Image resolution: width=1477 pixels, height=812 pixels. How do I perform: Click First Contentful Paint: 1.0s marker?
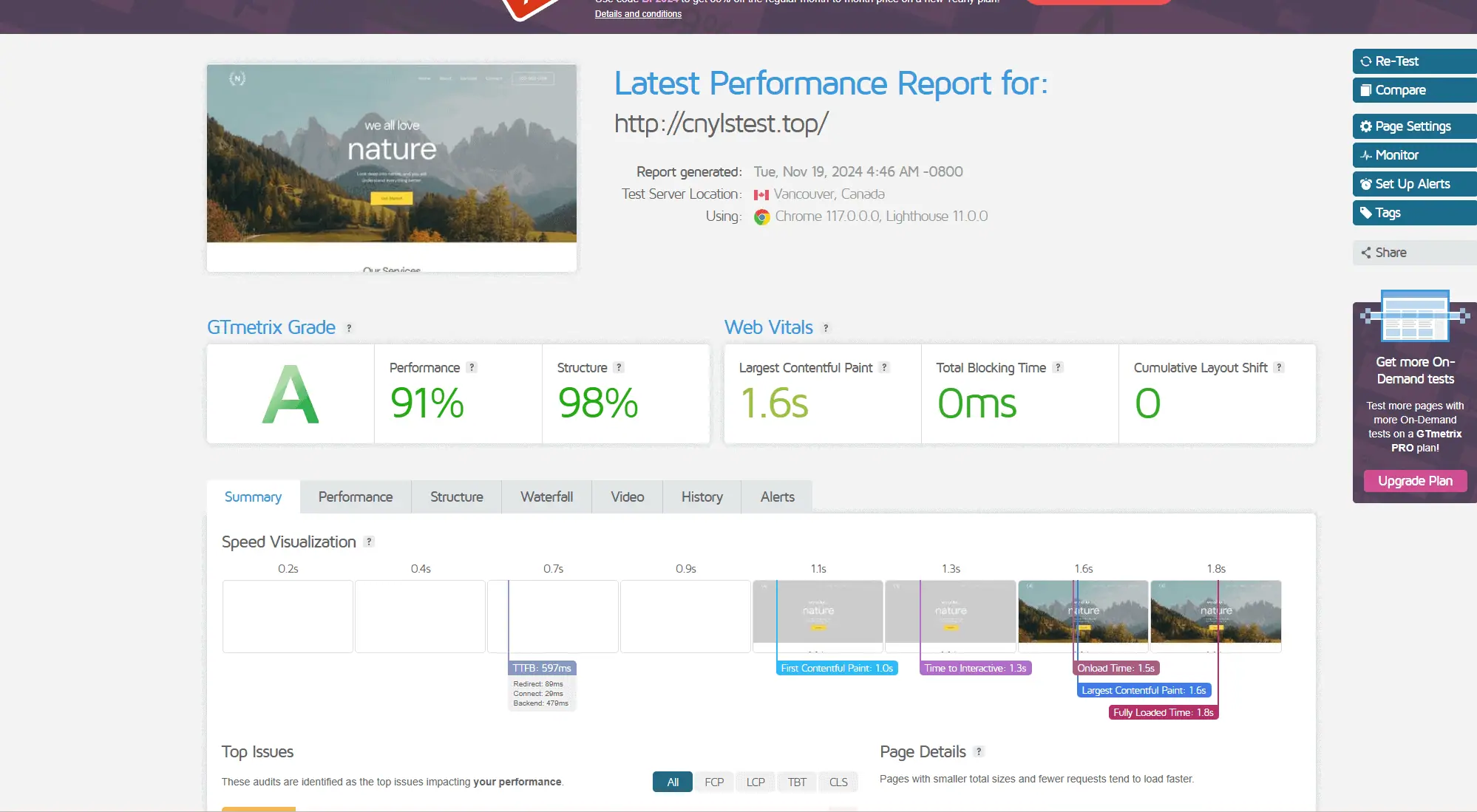[x=837, y=668]
